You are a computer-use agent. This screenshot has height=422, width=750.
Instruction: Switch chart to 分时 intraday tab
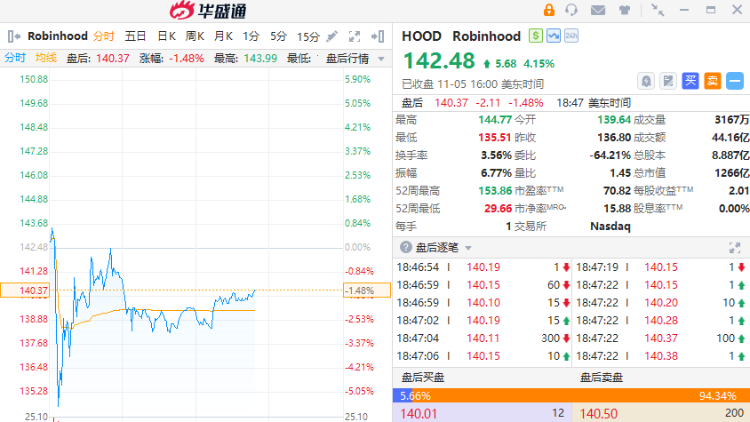point(104,36)
